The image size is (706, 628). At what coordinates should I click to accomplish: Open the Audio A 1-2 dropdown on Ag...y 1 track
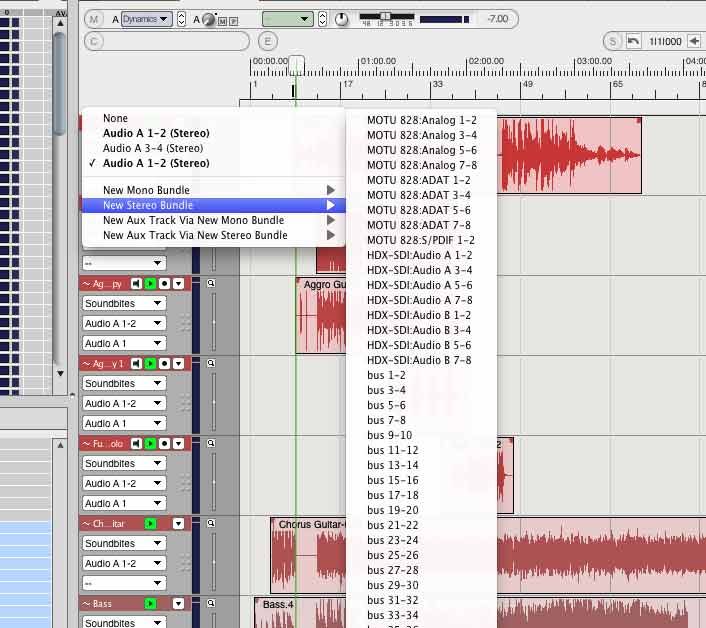pyautogui.click(x=124, y=403)
